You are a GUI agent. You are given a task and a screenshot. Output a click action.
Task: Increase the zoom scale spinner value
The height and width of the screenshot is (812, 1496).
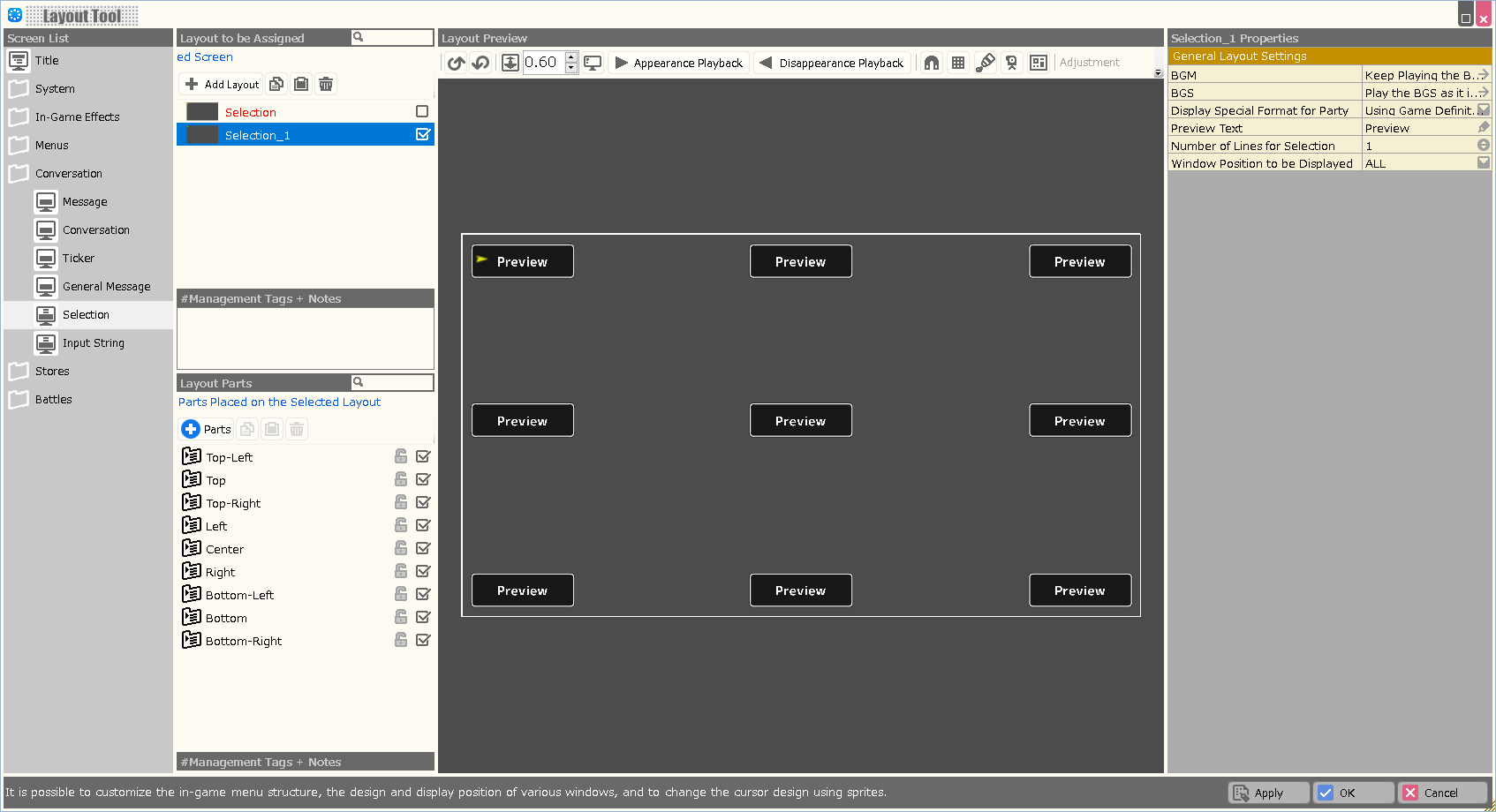pos(571,57)
